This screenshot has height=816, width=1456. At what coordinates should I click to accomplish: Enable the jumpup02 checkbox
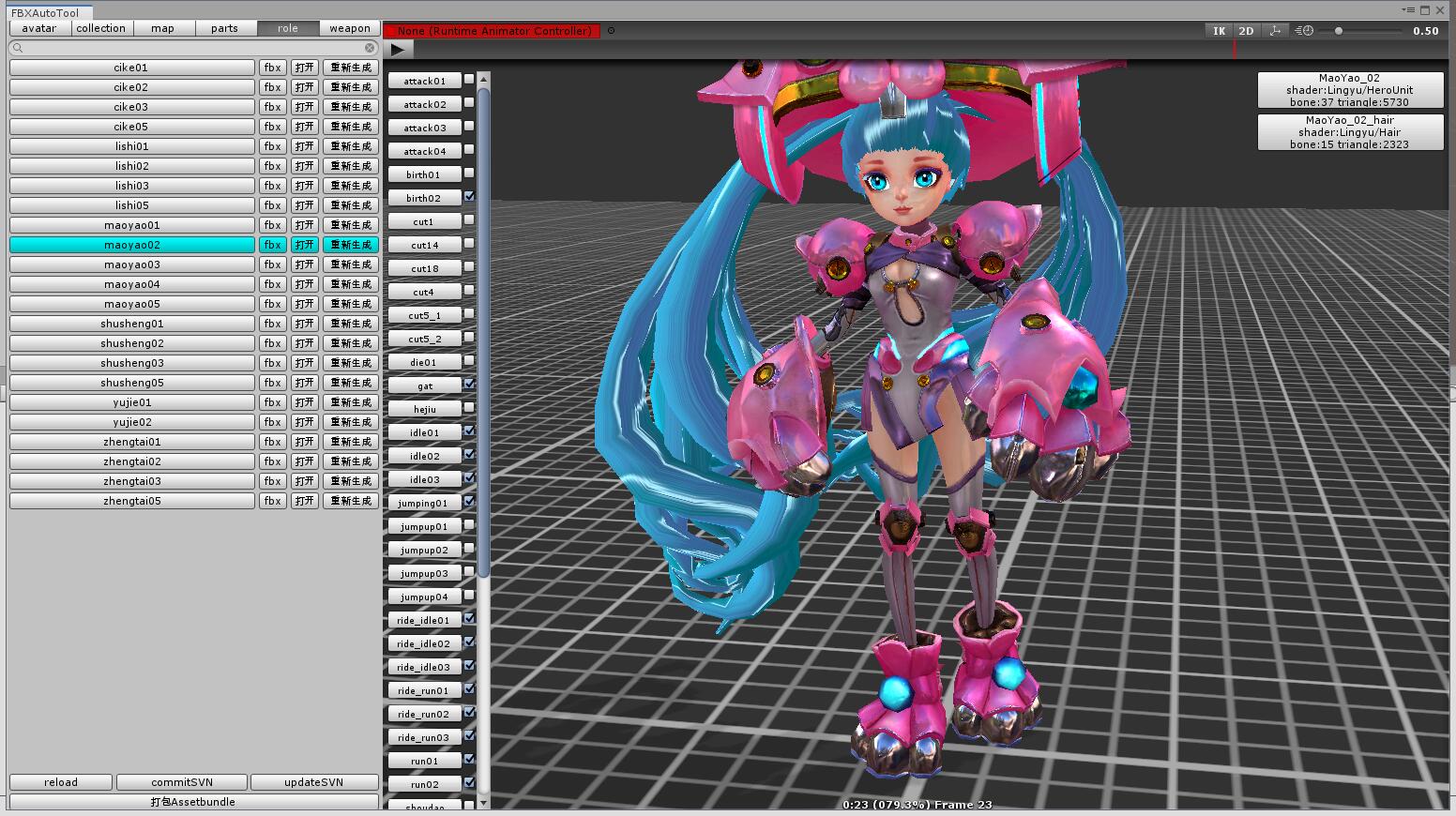click(x=469, y=549)
